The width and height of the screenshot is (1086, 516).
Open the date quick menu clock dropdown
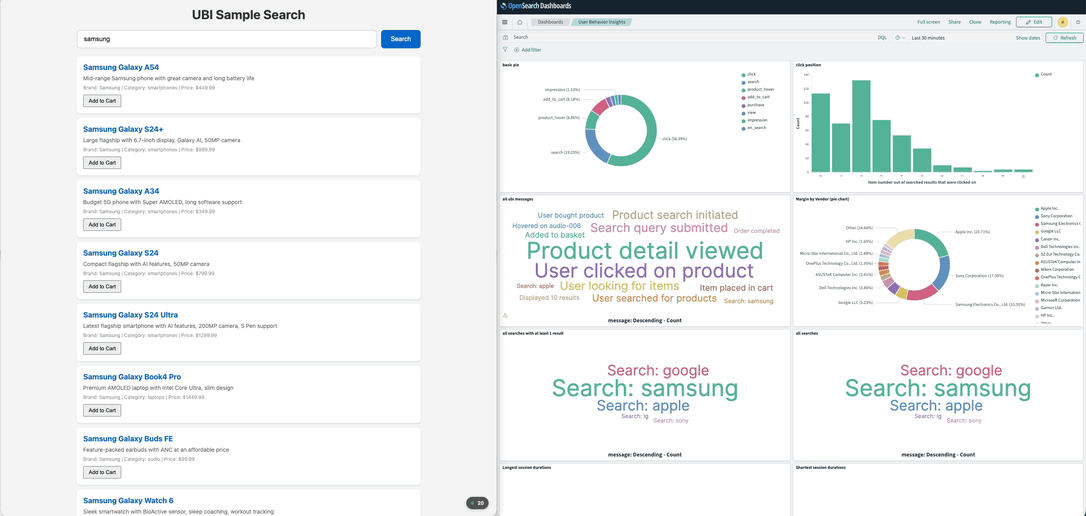900,37
